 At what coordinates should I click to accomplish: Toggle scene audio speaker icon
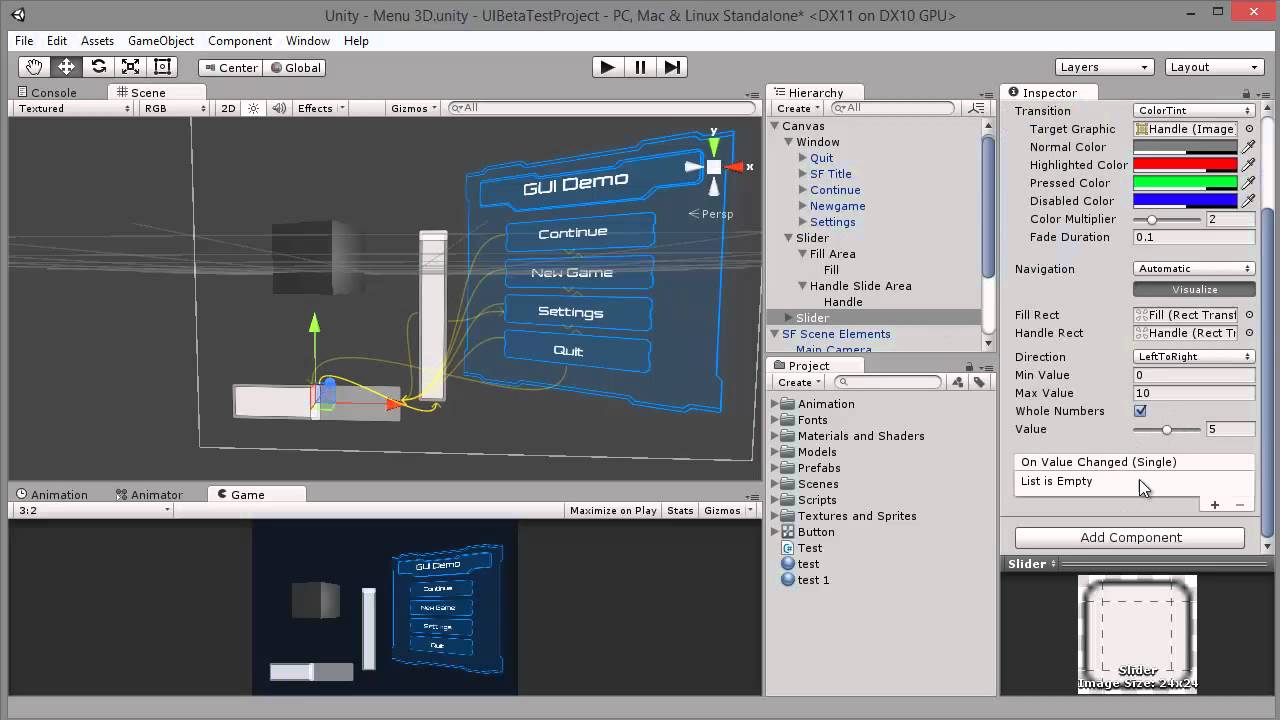(x=279, y=108)
